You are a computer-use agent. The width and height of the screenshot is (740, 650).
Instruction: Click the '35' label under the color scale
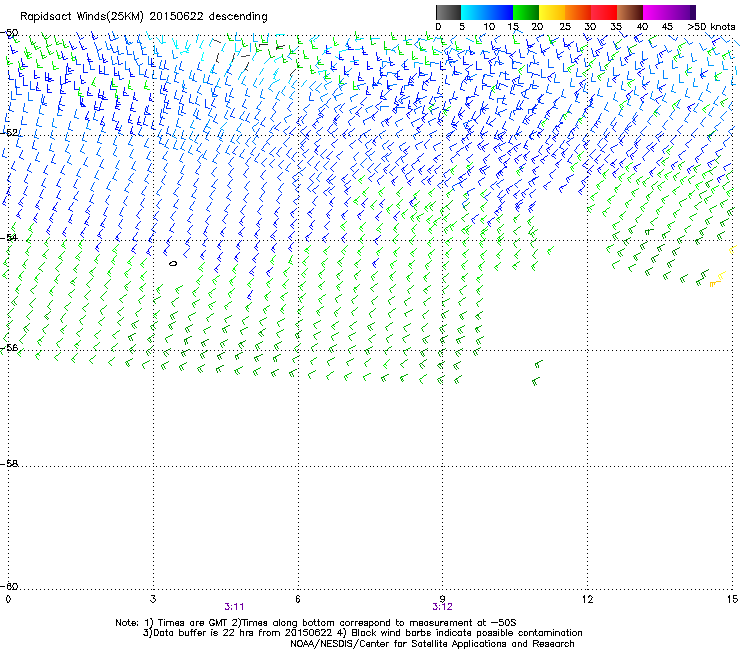[616, 27]
